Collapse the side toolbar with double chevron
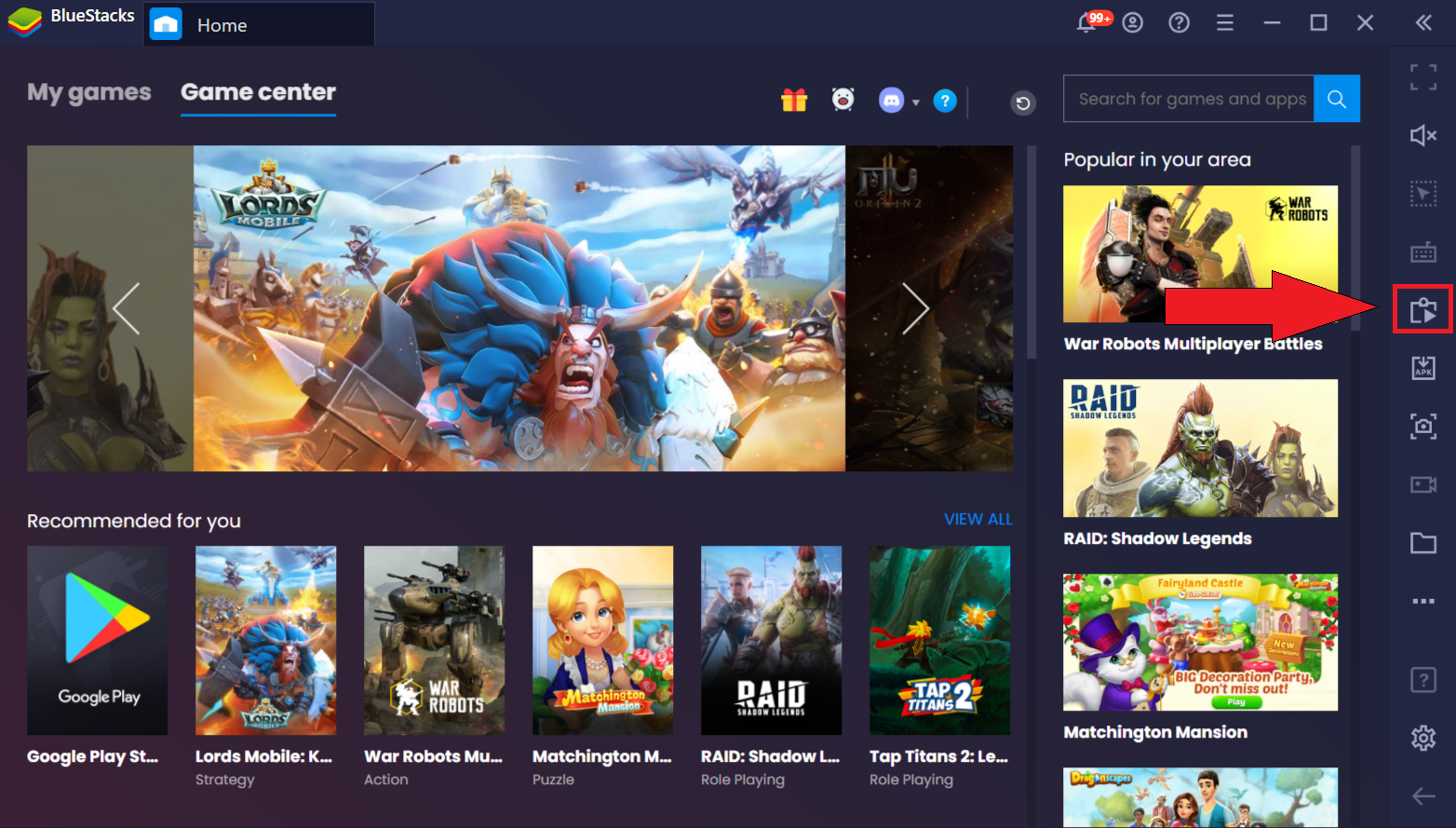Screen dimensions: 1456x828 1423,22
